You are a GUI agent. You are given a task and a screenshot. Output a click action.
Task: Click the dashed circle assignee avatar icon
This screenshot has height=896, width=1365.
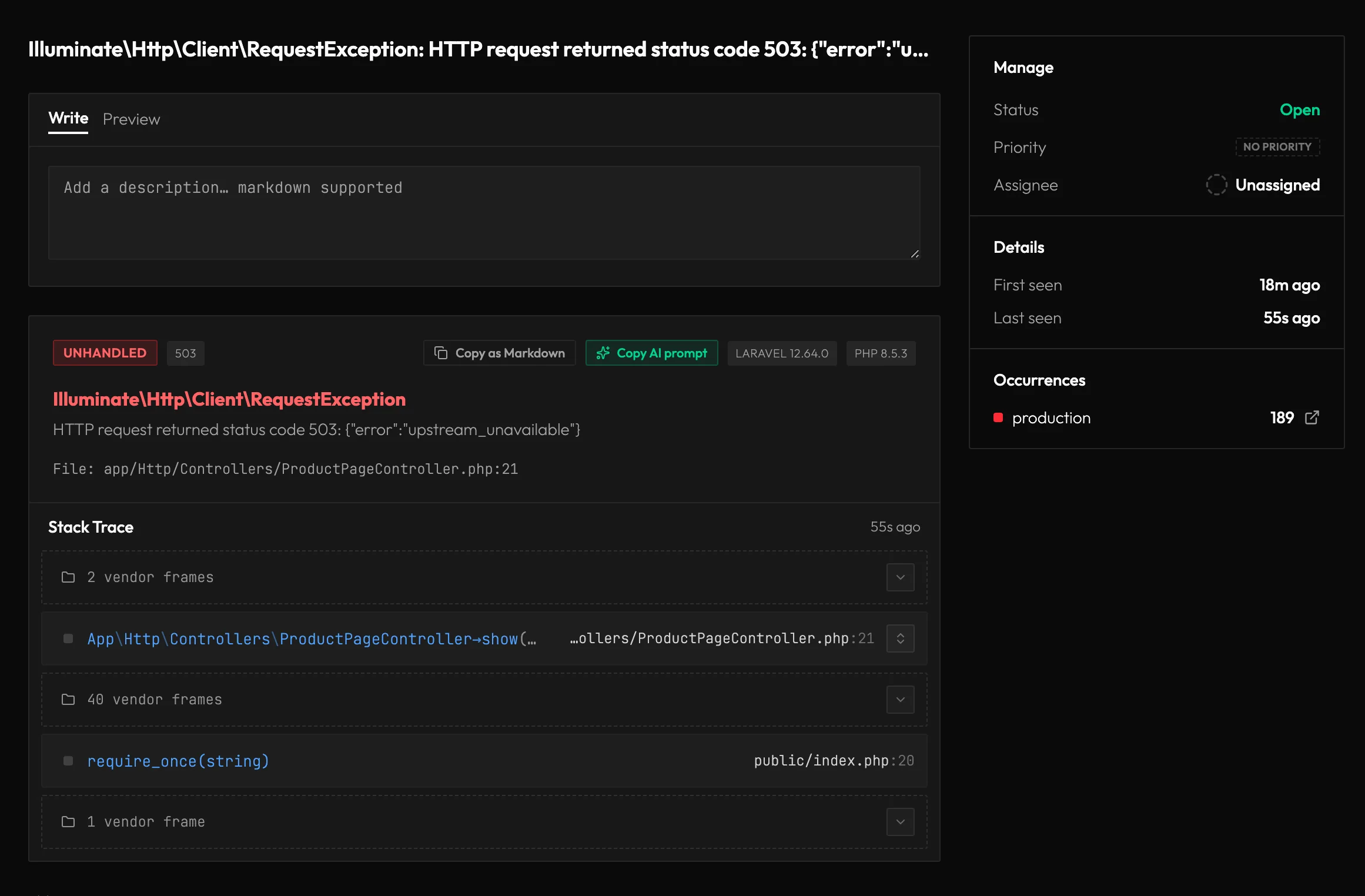(x=1216, y=185)
